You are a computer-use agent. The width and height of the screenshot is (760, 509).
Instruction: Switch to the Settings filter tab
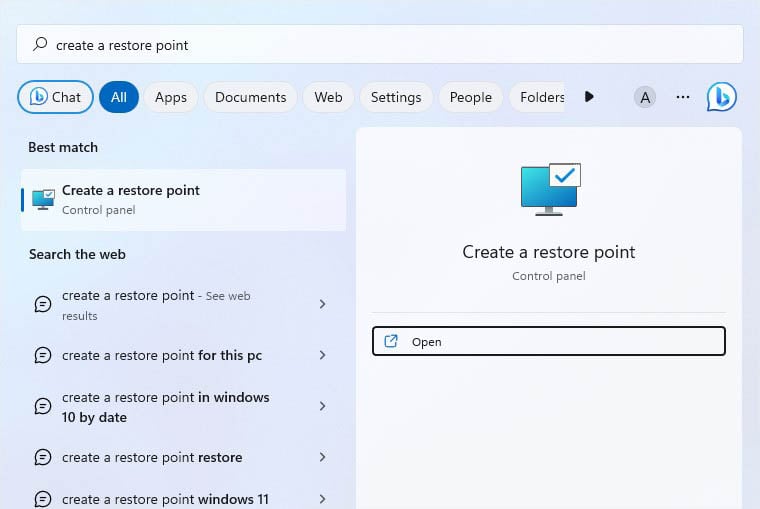coord(396,97)
